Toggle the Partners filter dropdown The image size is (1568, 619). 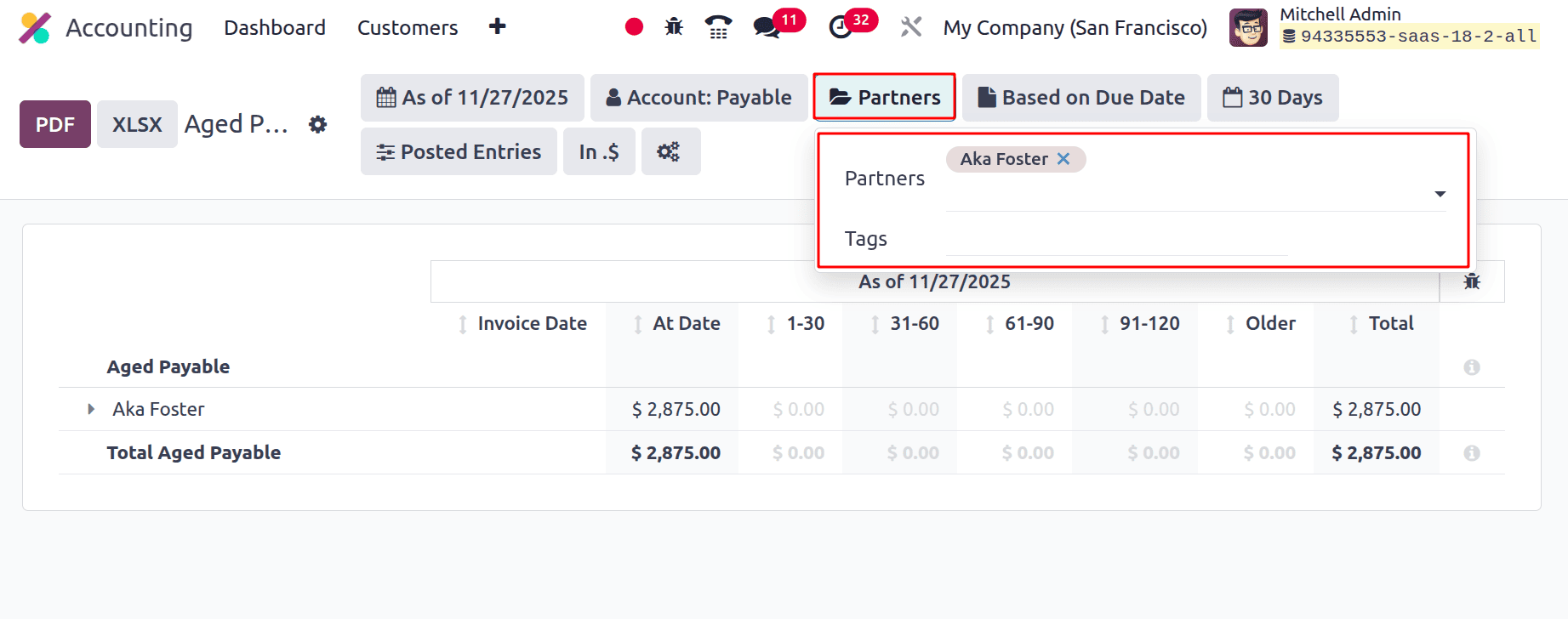[885, 98]
